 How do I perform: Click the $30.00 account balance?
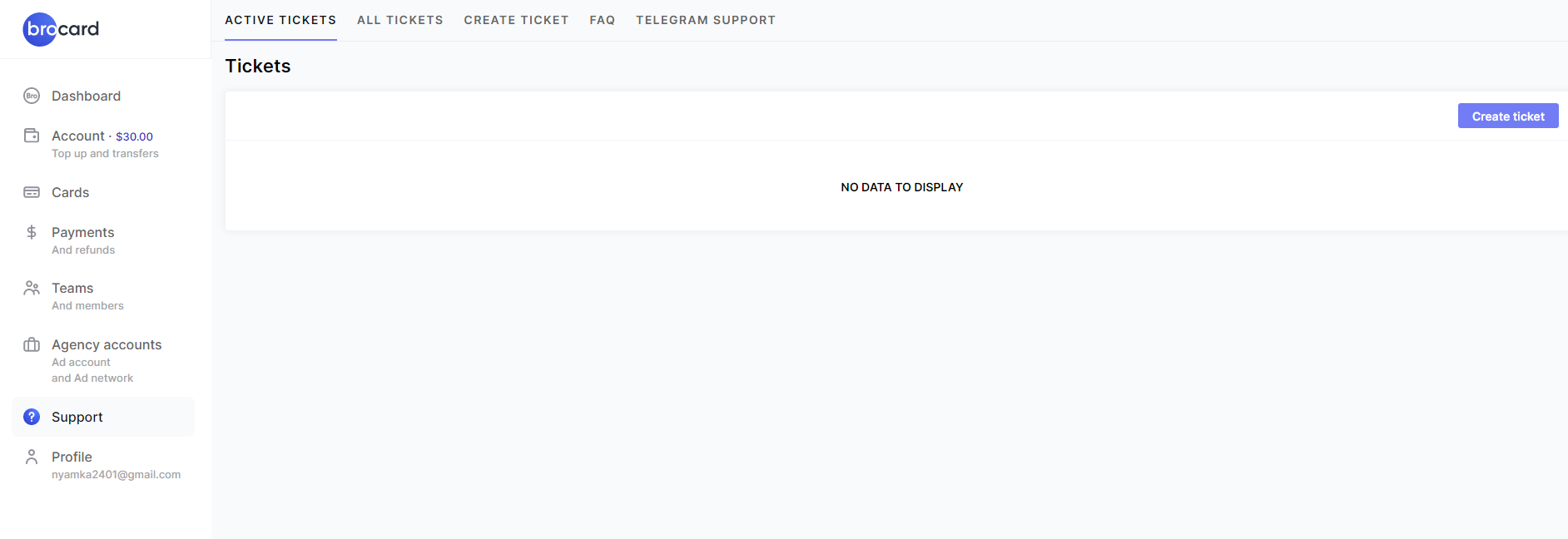point(134,136)
